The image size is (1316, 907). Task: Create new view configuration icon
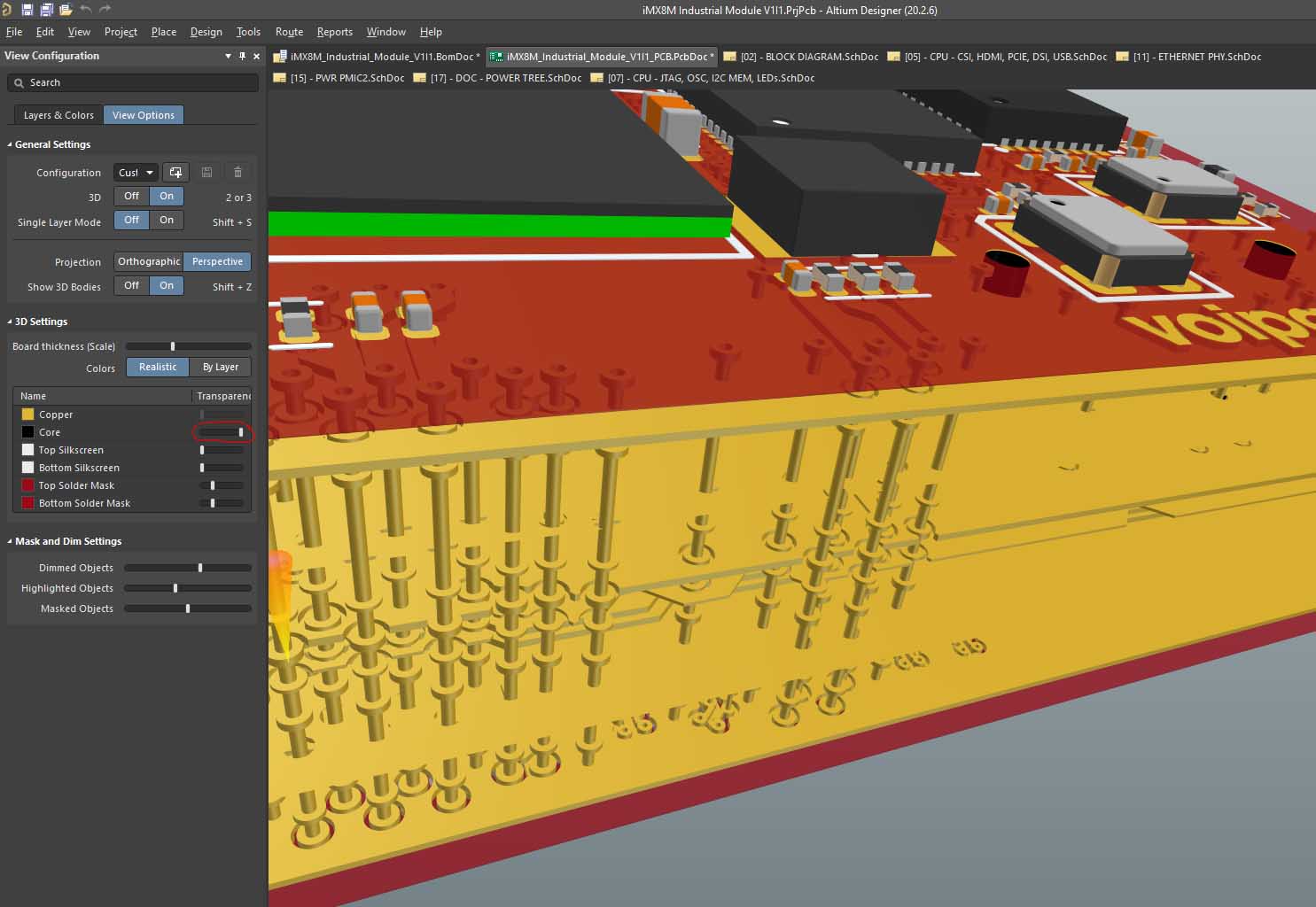tap(175, 173)
